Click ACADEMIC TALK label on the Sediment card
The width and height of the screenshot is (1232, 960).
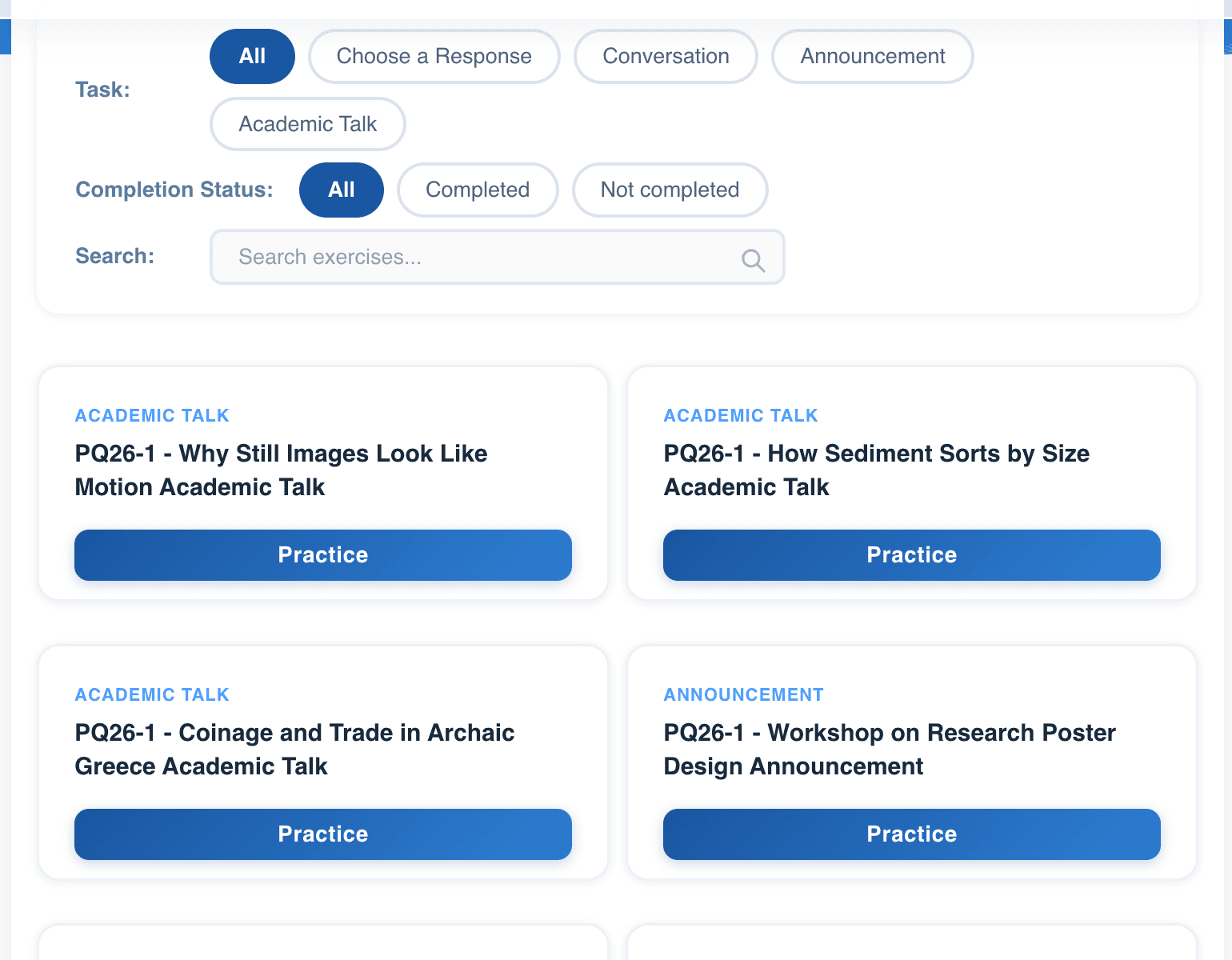click(x=740, y=416)
